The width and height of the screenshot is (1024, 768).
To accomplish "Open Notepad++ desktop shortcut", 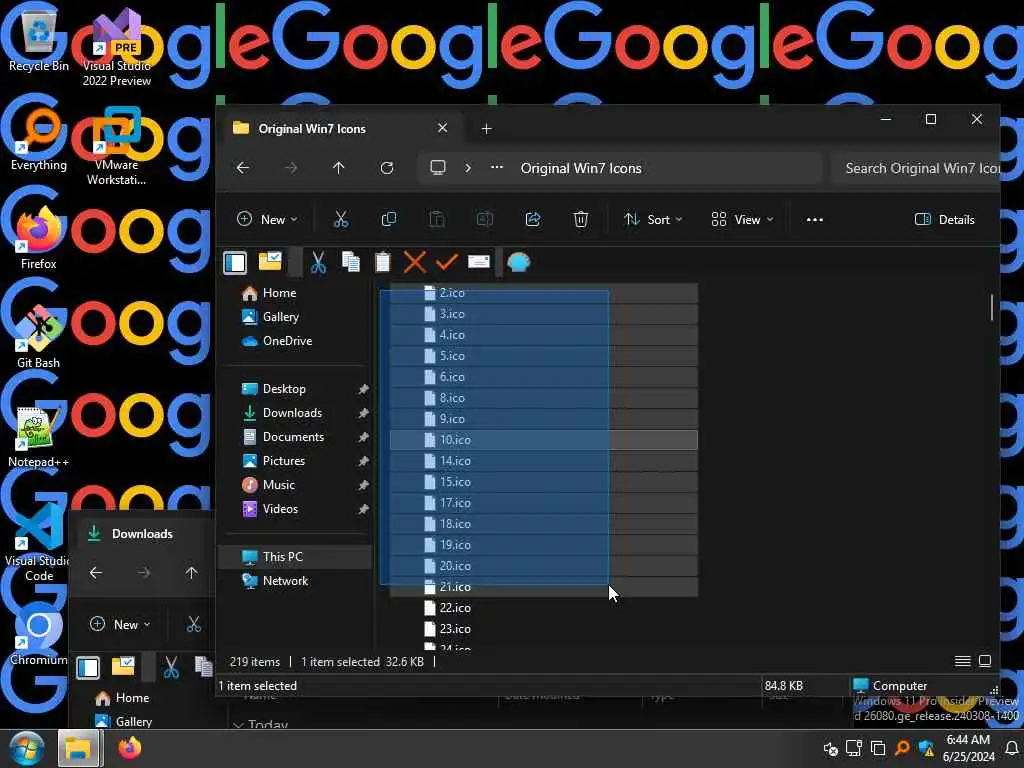I will (x=39, y=437).
